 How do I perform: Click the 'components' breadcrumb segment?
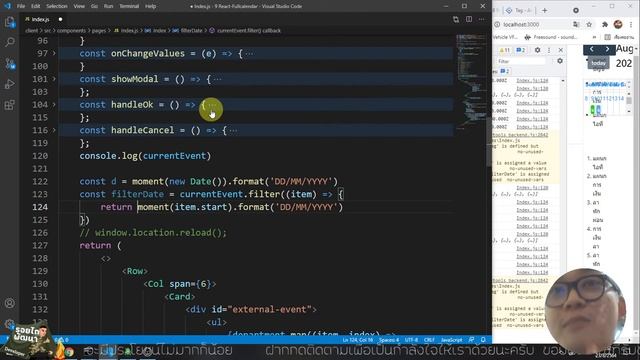pyautogui.click(x=71, y=31)
